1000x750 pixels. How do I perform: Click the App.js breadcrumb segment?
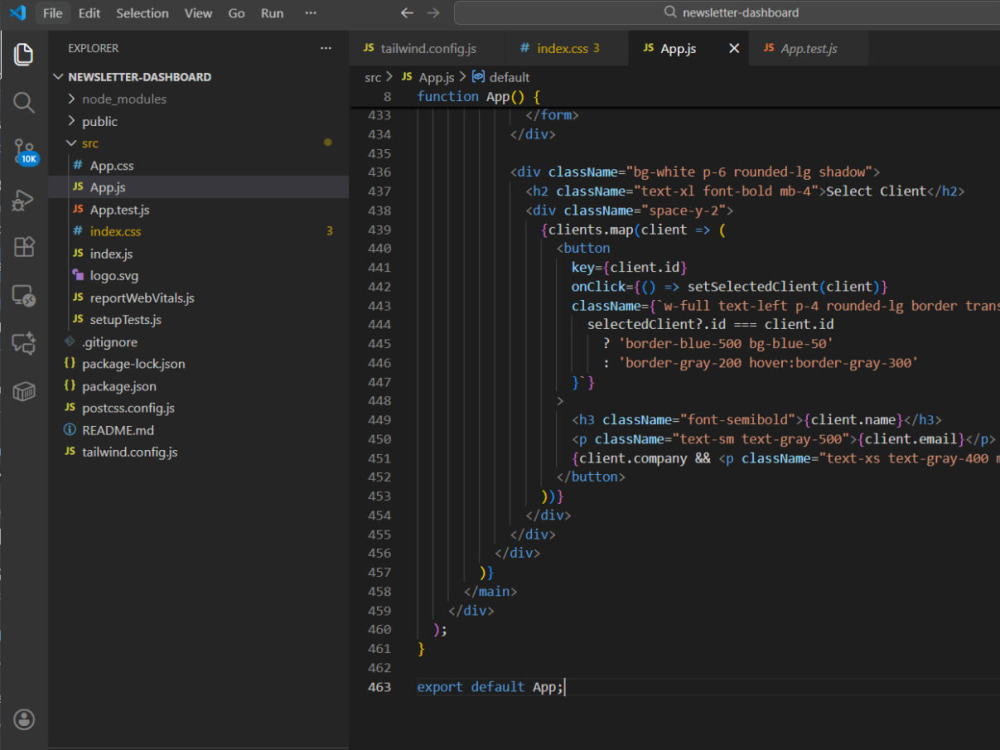coord(429,77)
